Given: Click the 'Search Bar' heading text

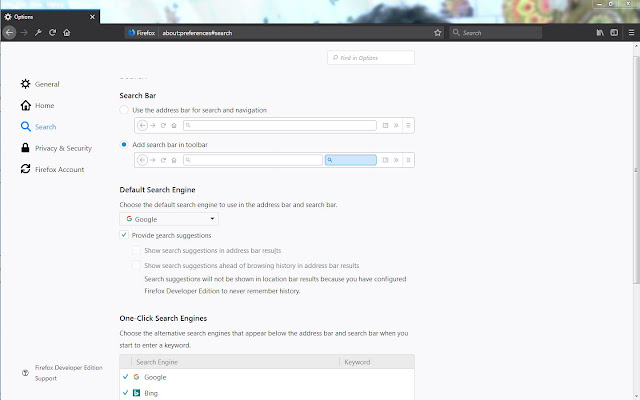Looking at the screenshot, I should (x=138, y=96).
